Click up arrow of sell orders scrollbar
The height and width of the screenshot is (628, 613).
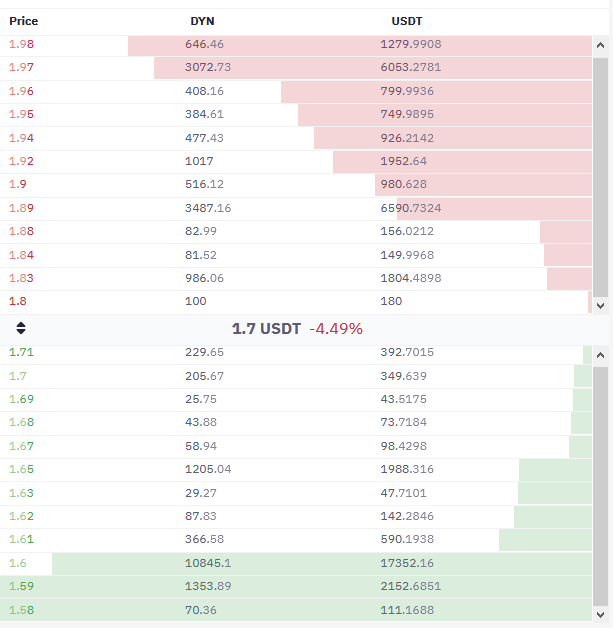pos(600,45)
